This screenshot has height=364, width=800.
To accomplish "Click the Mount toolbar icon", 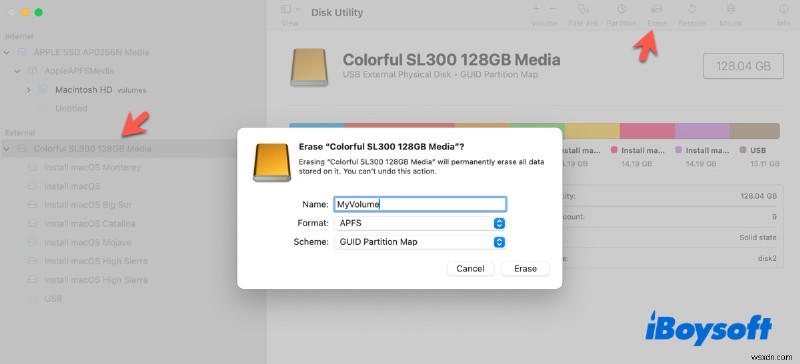I will 731,9.
